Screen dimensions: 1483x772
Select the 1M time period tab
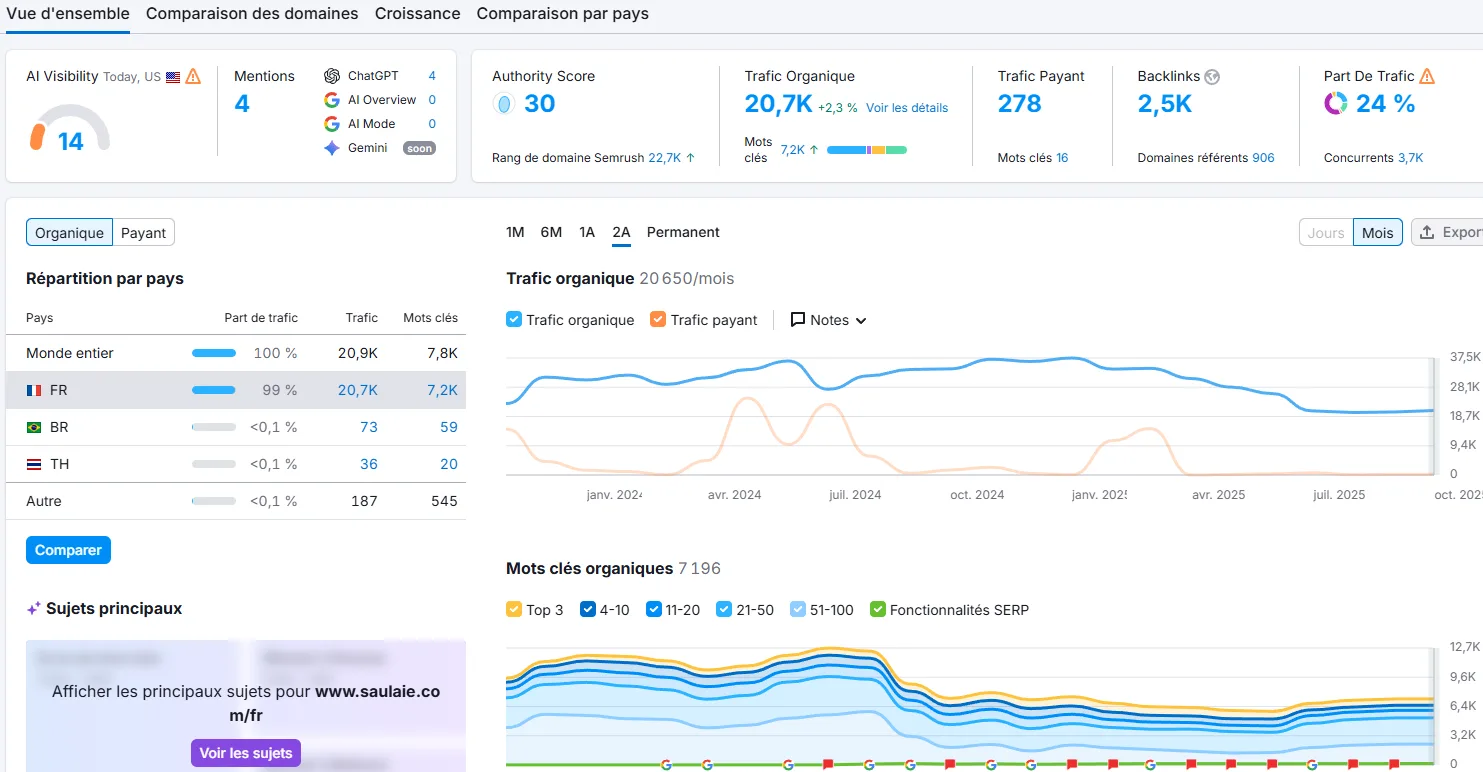[x=514, y=231]
